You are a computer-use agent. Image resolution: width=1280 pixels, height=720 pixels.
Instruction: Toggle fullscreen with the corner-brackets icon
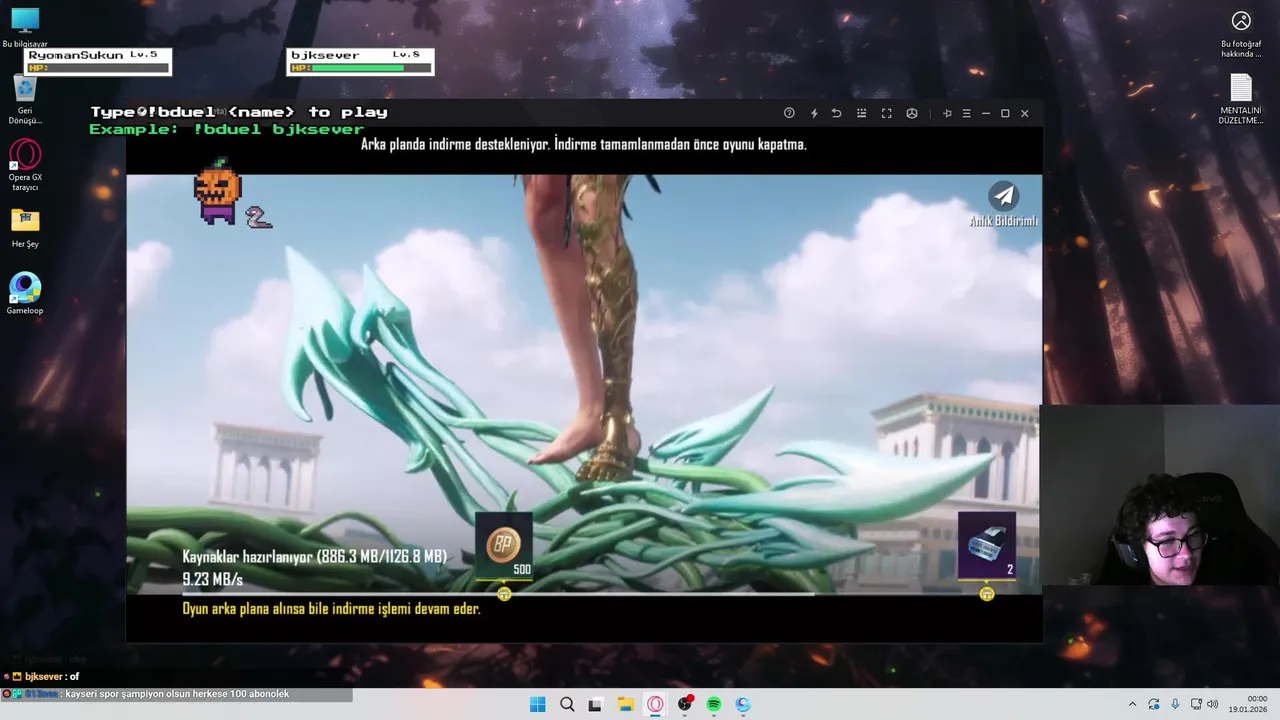[886, 113]
